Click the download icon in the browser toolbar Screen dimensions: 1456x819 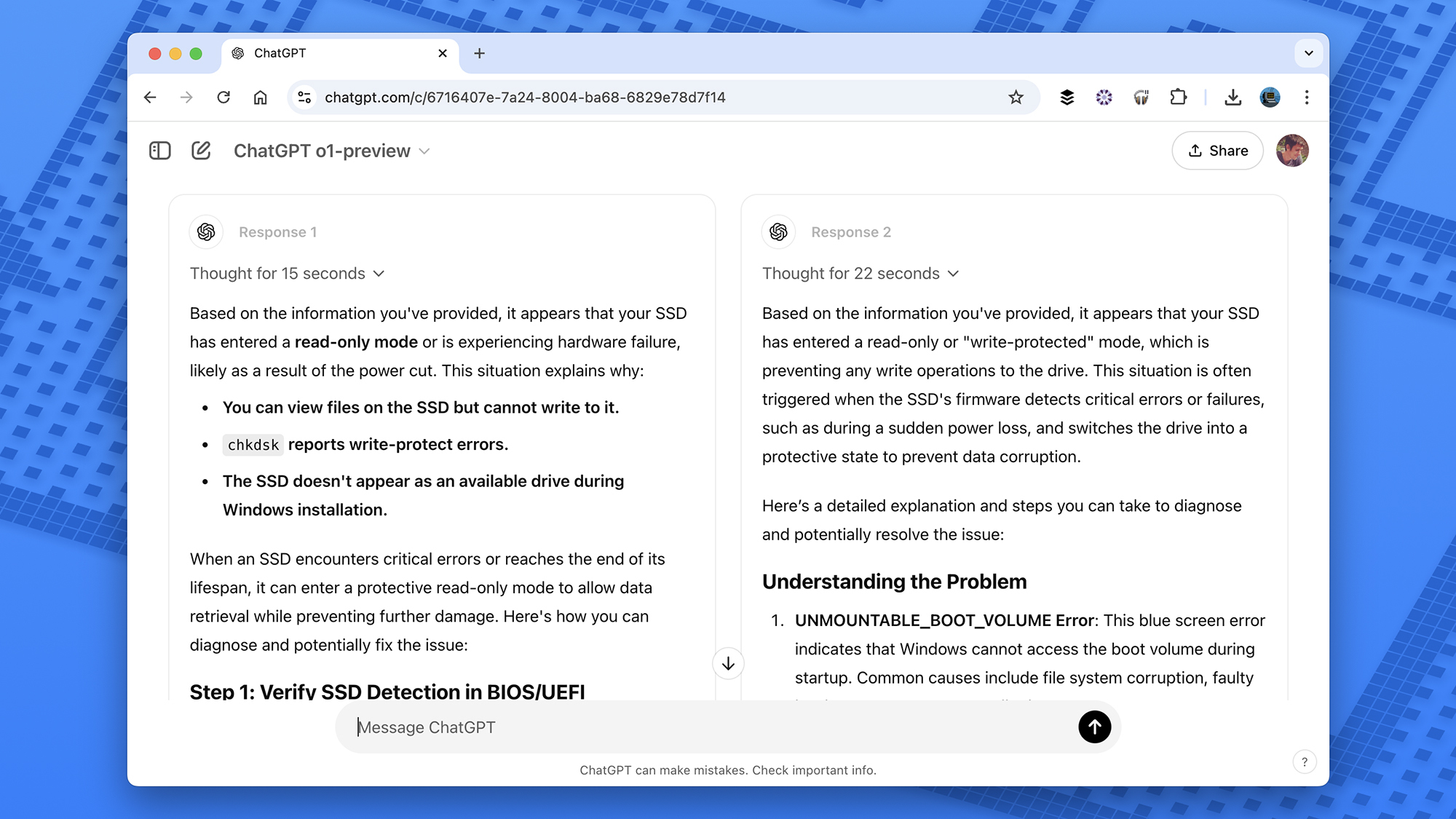pyautogui.click(x=1232, y=97)
